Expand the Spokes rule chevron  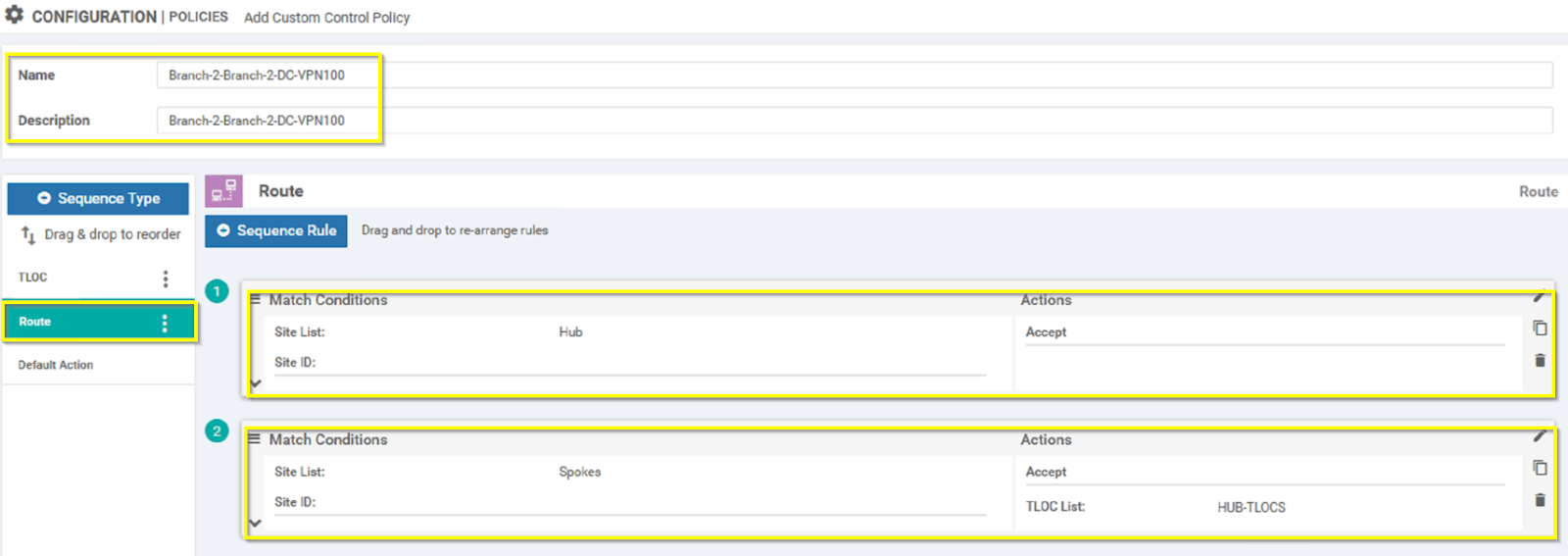click(x=255, y=523)
